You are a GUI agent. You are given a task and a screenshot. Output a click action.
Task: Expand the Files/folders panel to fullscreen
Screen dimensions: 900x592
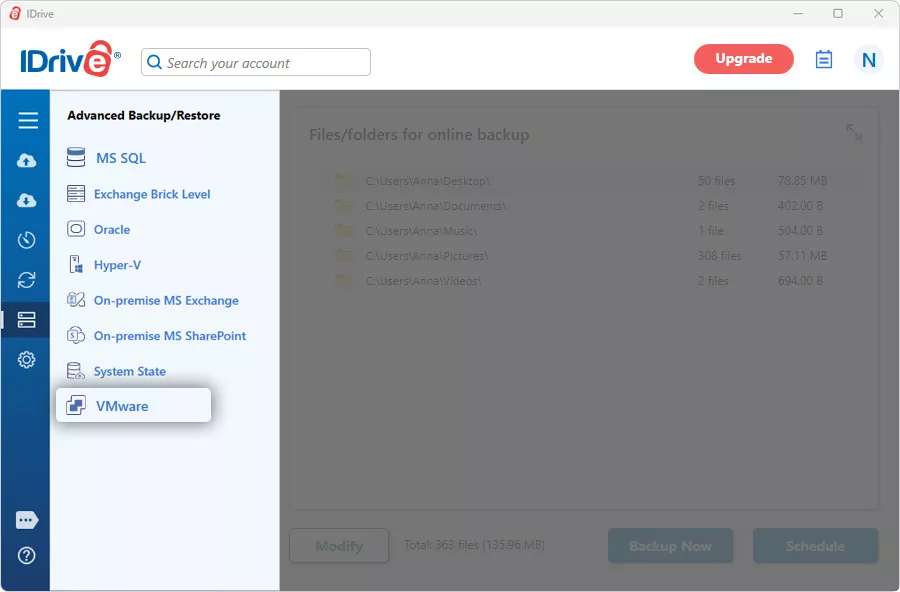click(852, 131)
